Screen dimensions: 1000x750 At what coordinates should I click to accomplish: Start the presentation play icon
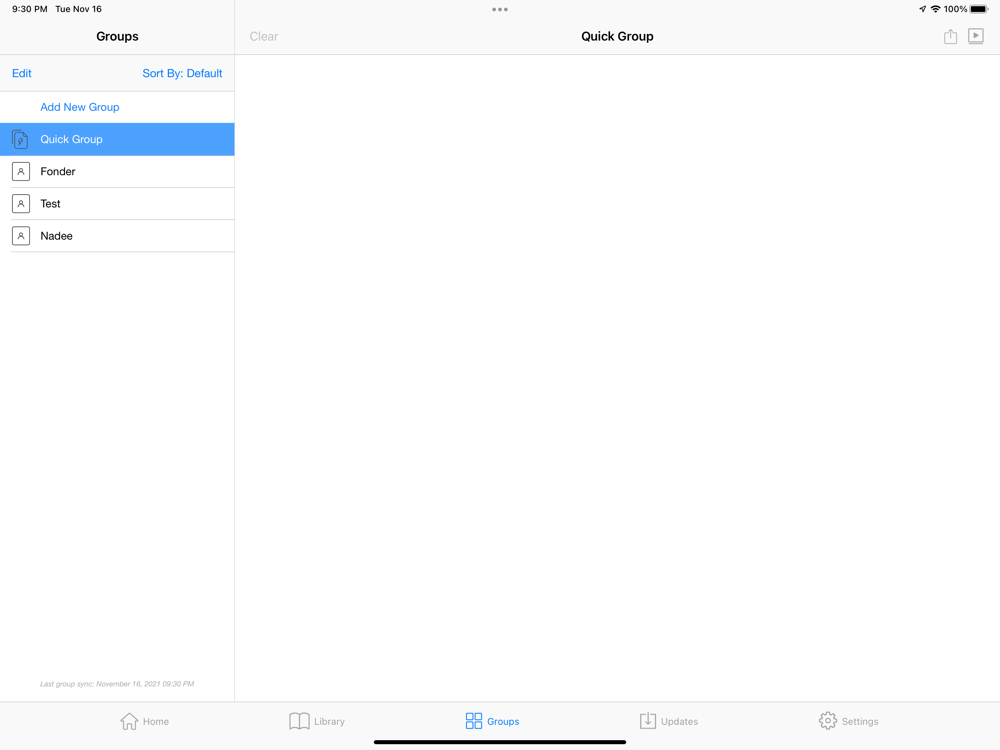(976, 36)
